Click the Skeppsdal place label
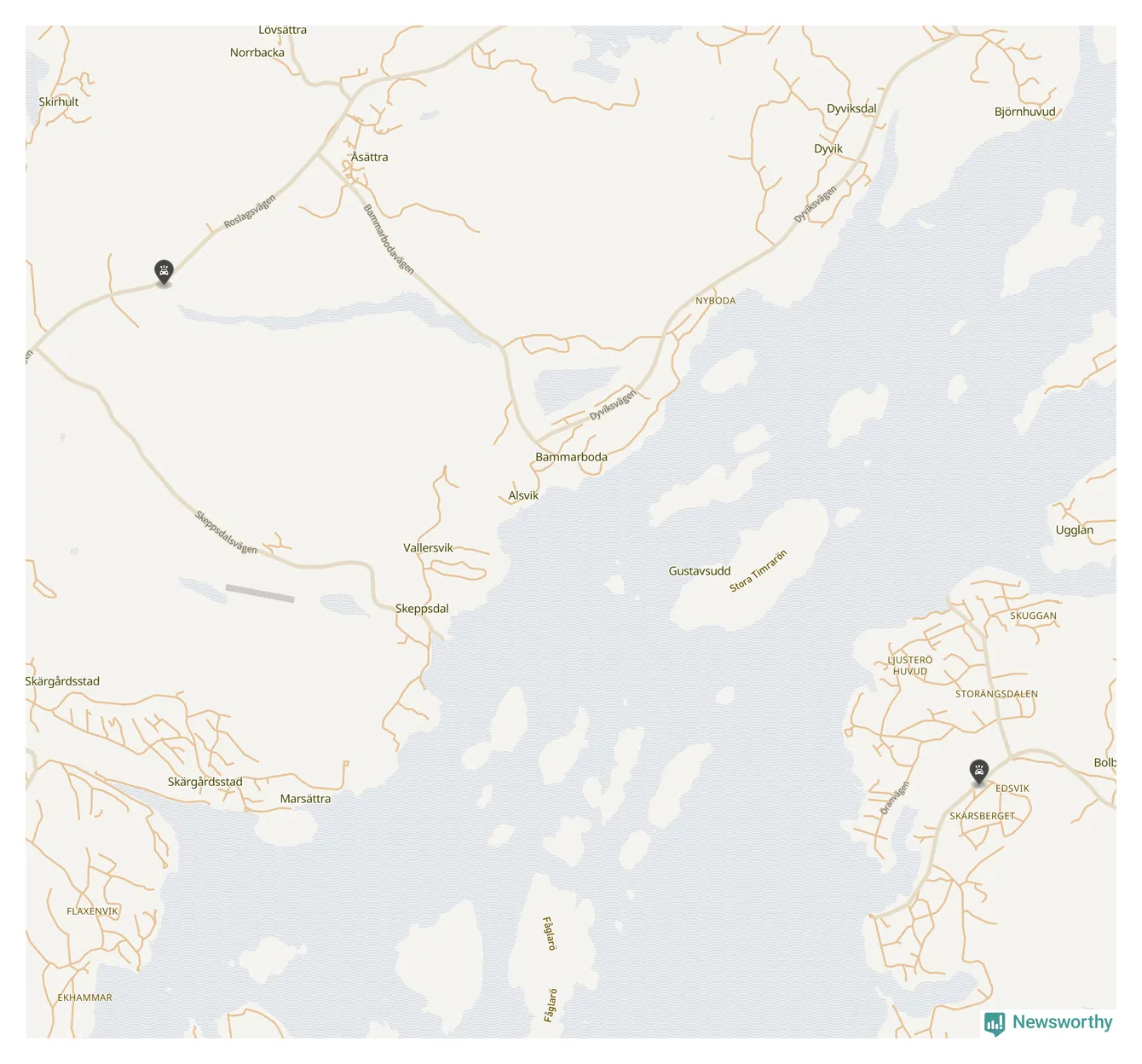Image resolution: width=1142 pixels, height=1064 pixels. pyautogui.click(x=422, y=609)
